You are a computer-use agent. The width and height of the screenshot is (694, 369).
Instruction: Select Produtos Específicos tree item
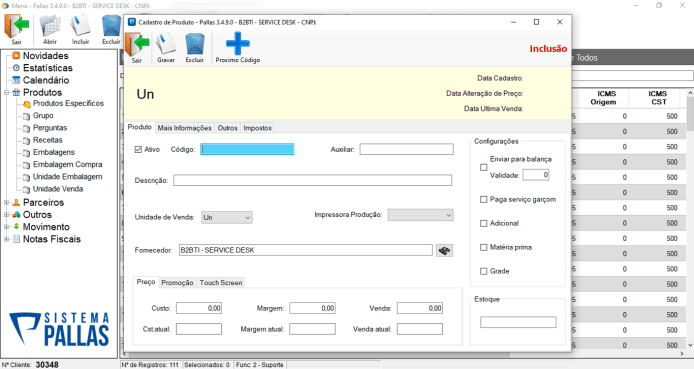pyautogui.click(x=68, y=104)
